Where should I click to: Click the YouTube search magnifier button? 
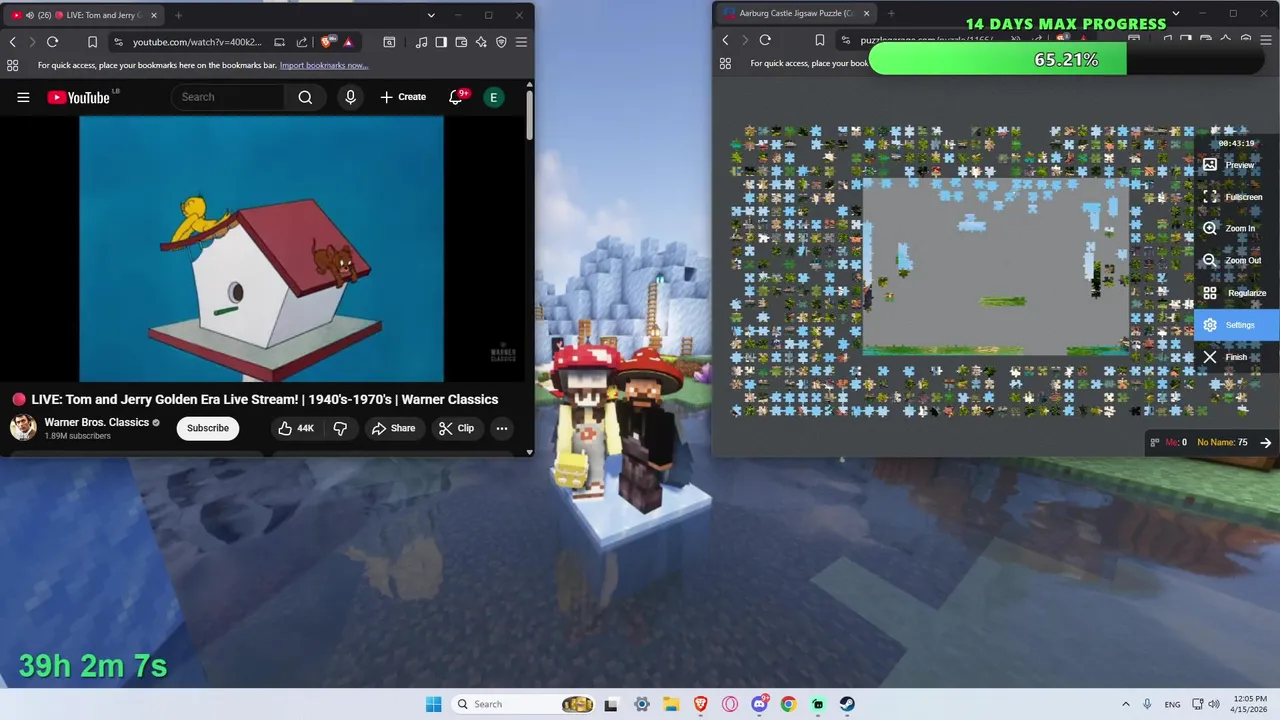pyautogui.click(x=305, y=97)
